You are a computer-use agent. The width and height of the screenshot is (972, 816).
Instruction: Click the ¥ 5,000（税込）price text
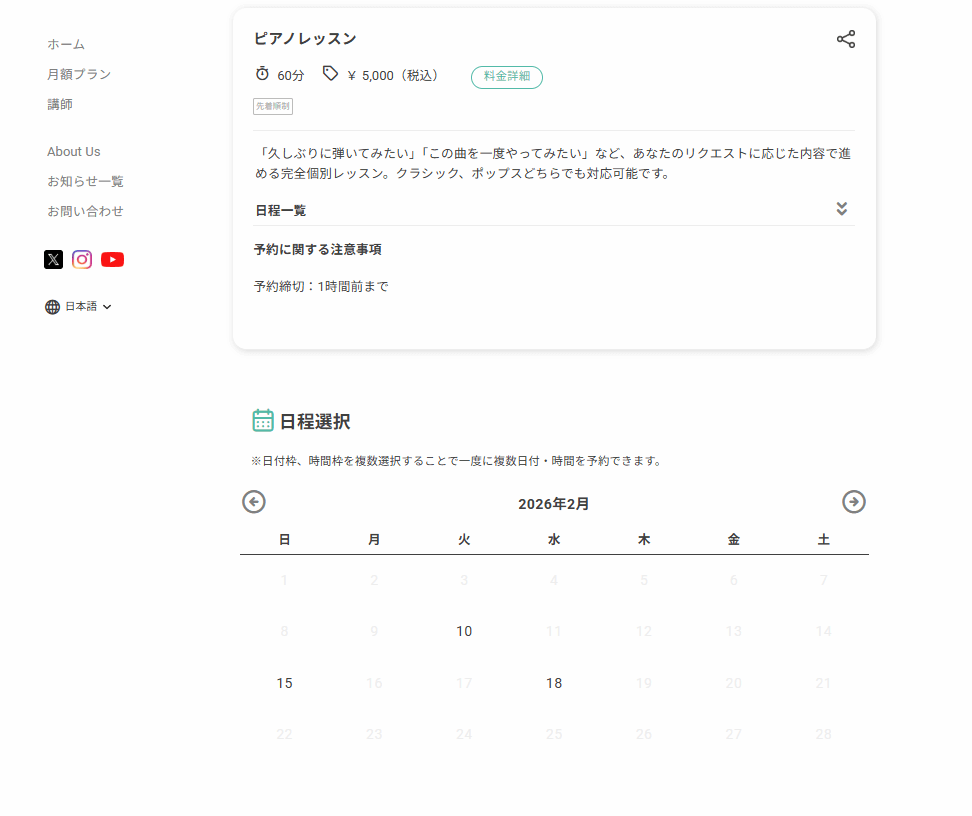393,76
